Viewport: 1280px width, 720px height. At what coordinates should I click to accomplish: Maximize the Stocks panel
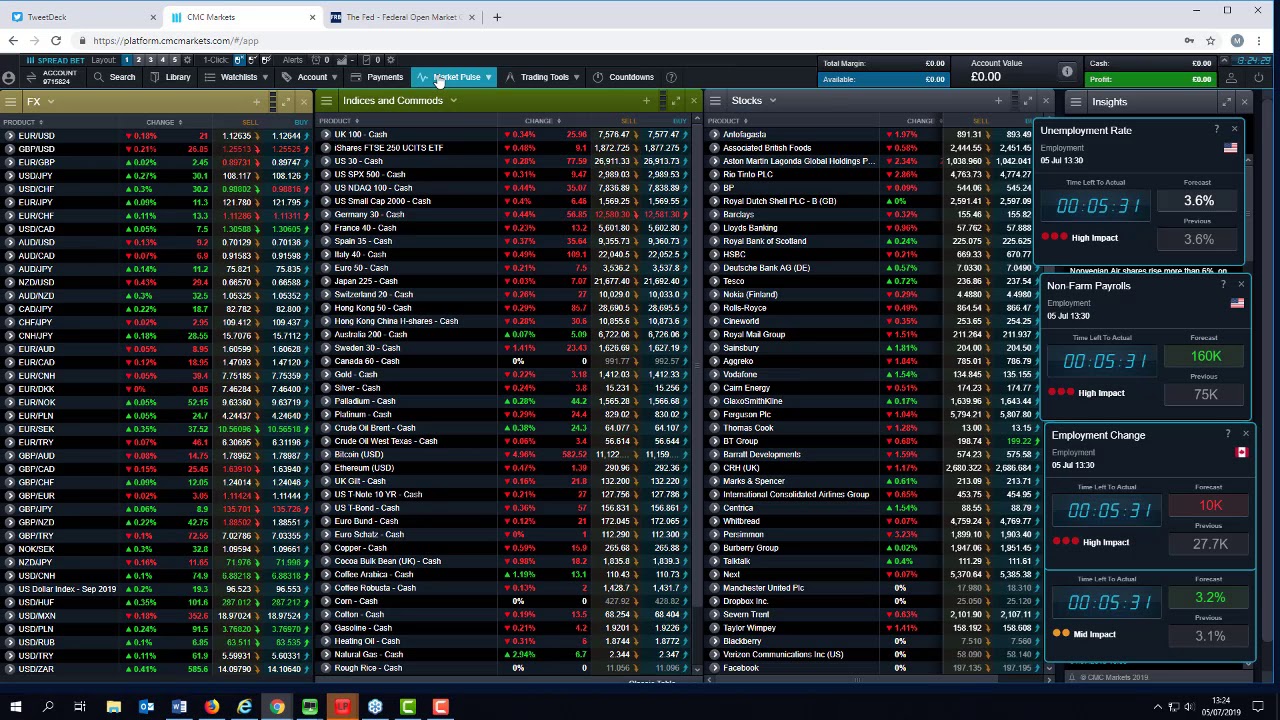(x=1027, y=101)
